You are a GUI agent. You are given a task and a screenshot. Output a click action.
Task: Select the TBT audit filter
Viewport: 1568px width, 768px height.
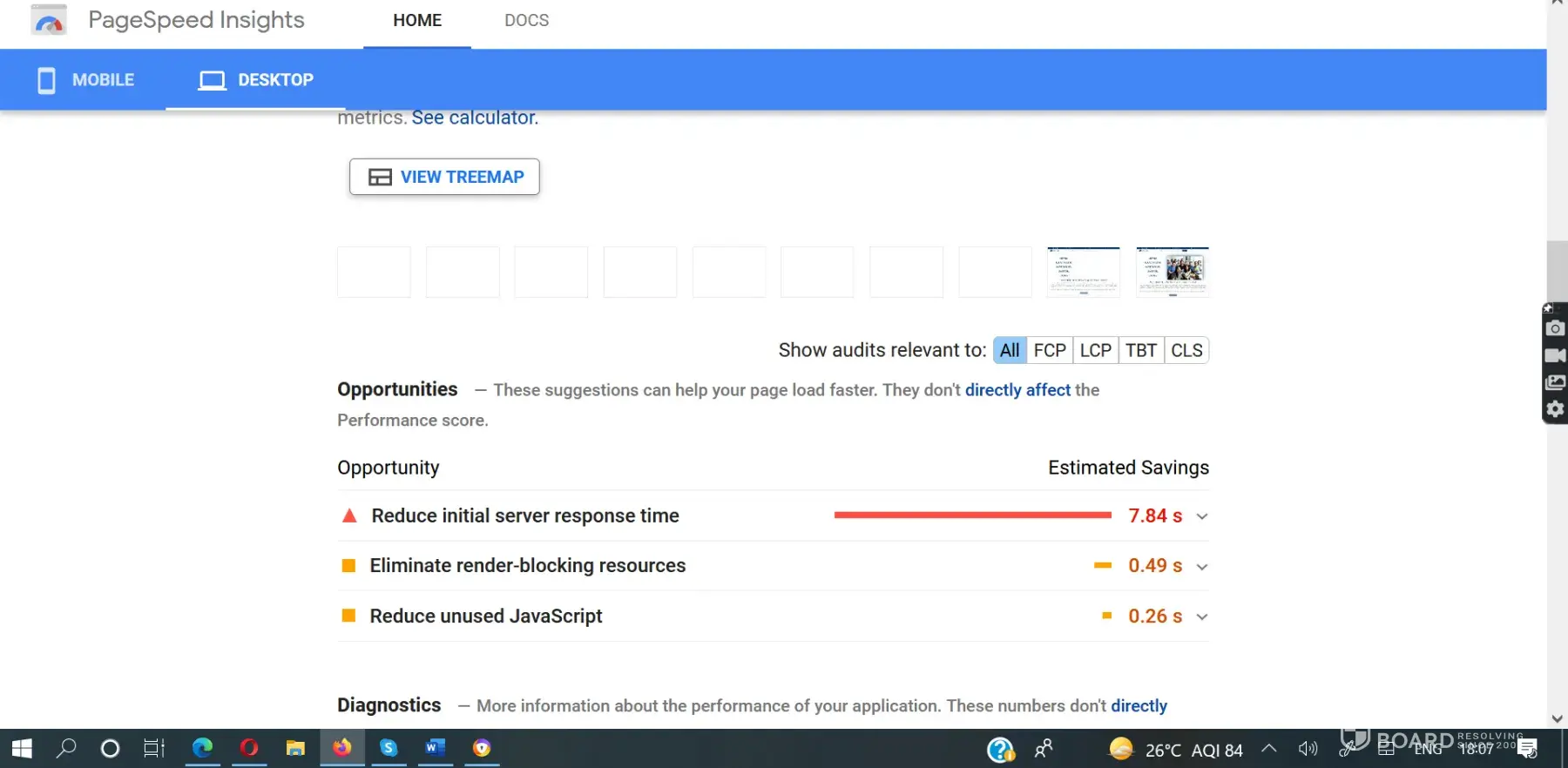pos(1140,350)
